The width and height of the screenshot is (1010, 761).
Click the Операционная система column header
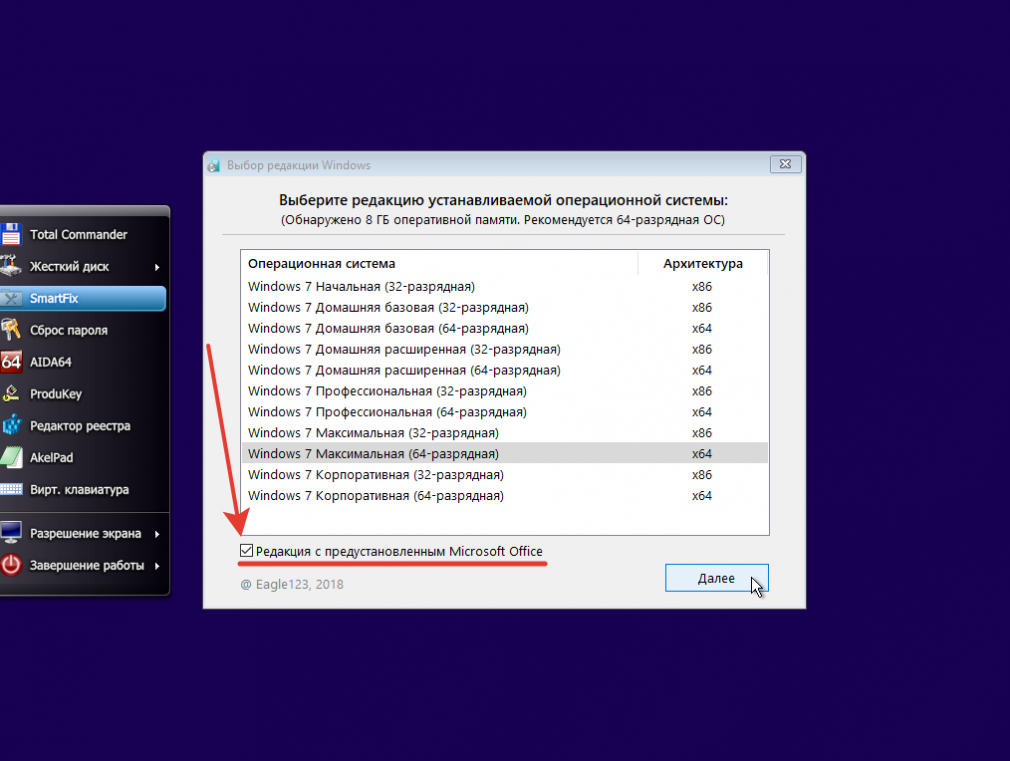[440, 264]
